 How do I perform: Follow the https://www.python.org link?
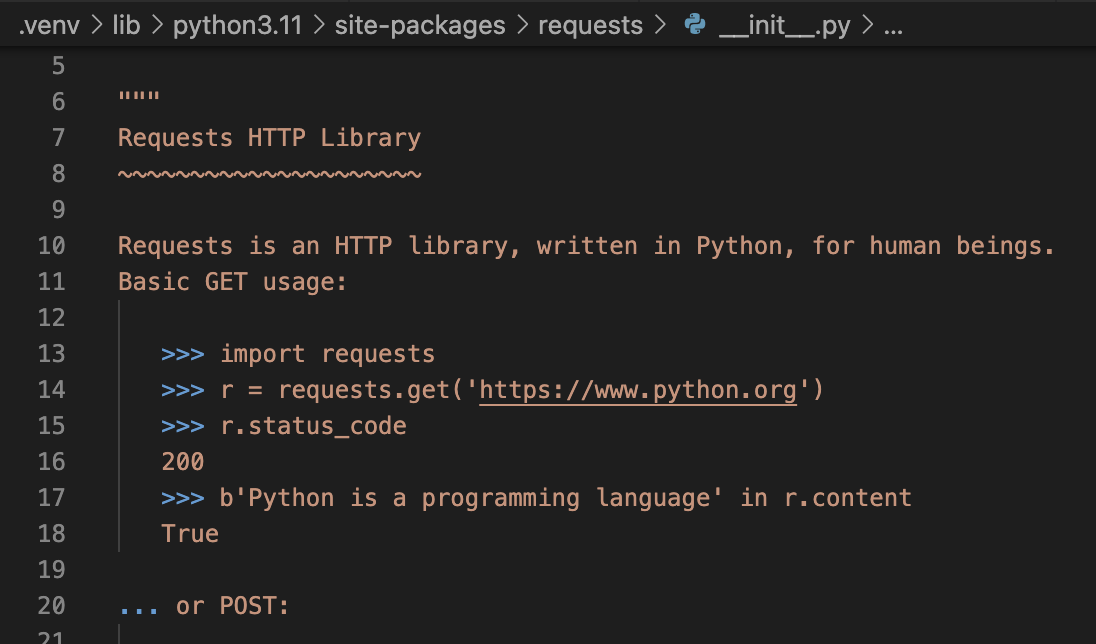(x=638, y=390)
